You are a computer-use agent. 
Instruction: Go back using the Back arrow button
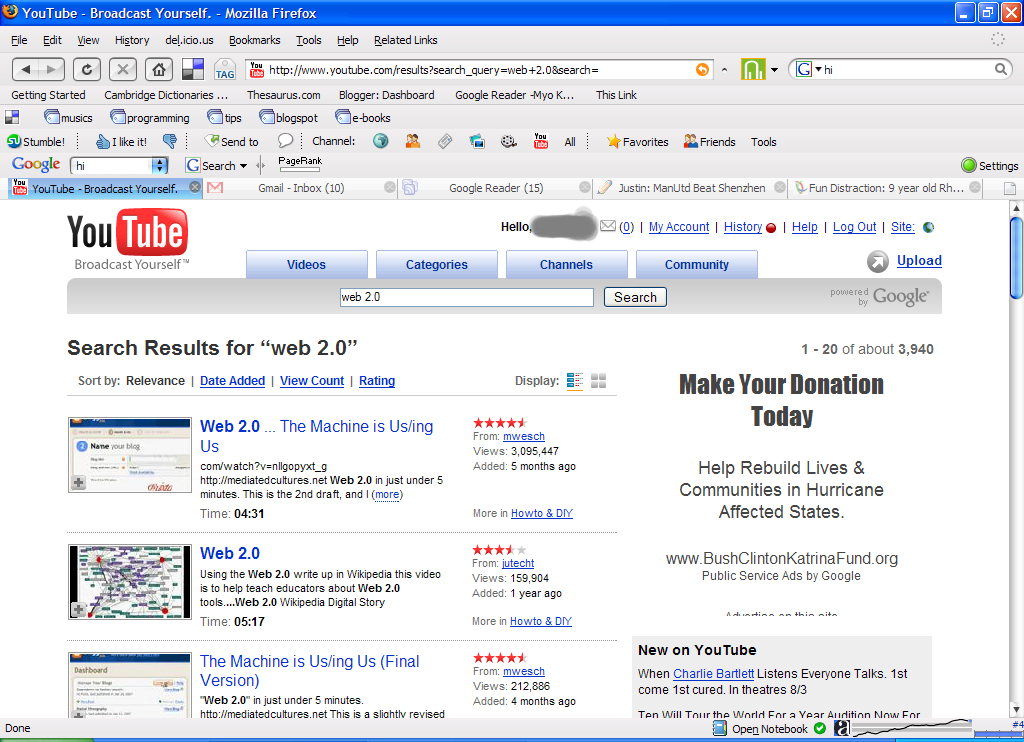coord(26,69)
